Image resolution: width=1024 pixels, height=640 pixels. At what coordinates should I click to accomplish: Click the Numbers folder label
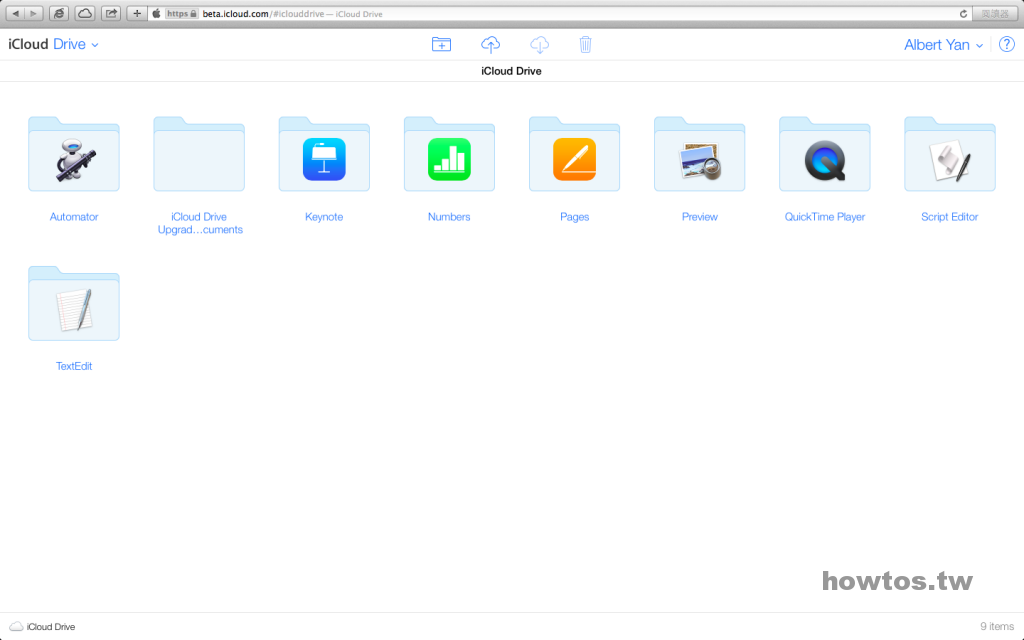coord(449,217)
